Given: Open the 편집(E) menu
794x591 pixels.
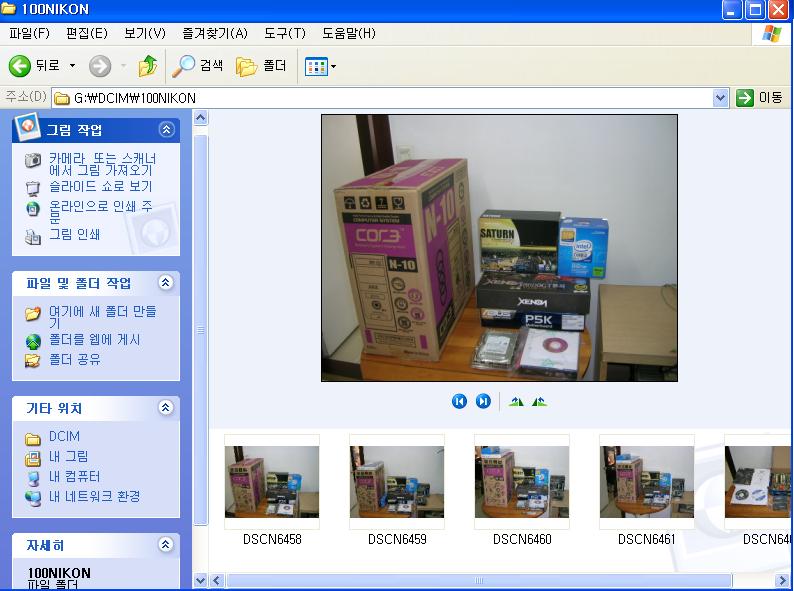Looking at the screenshot, I should 87,33.
